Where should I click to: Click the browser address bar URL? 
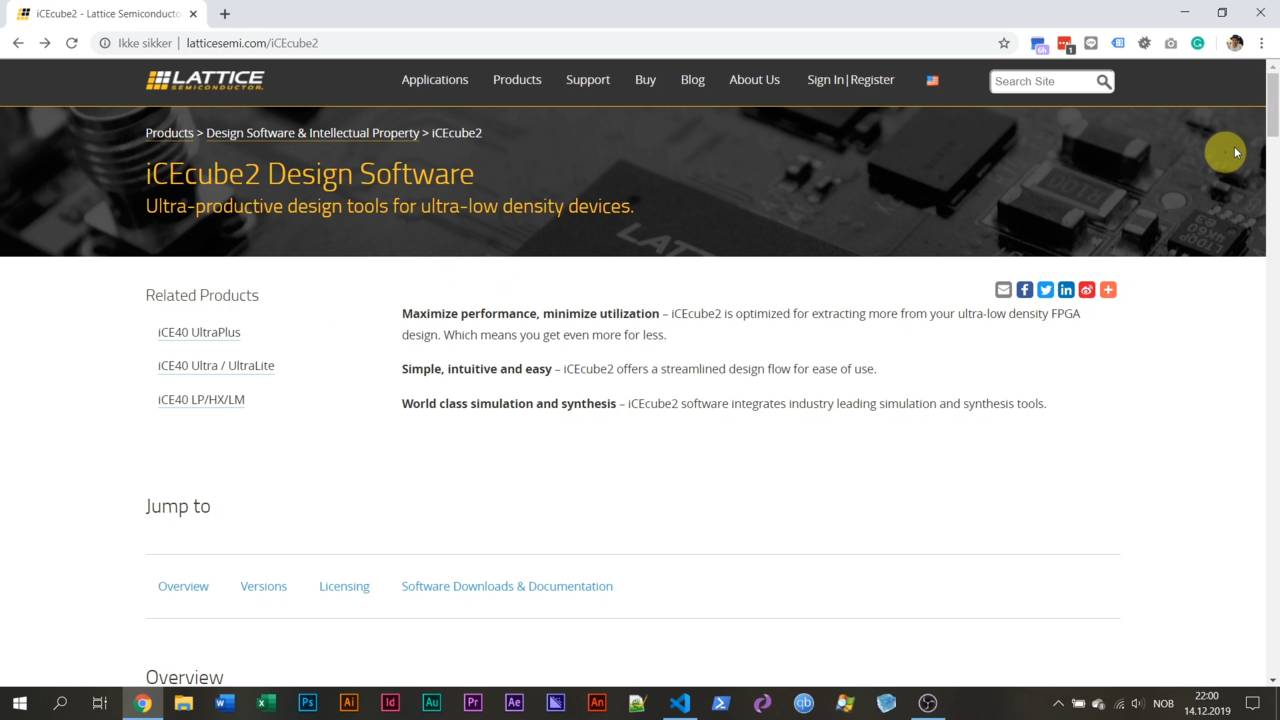coord(252,43)
